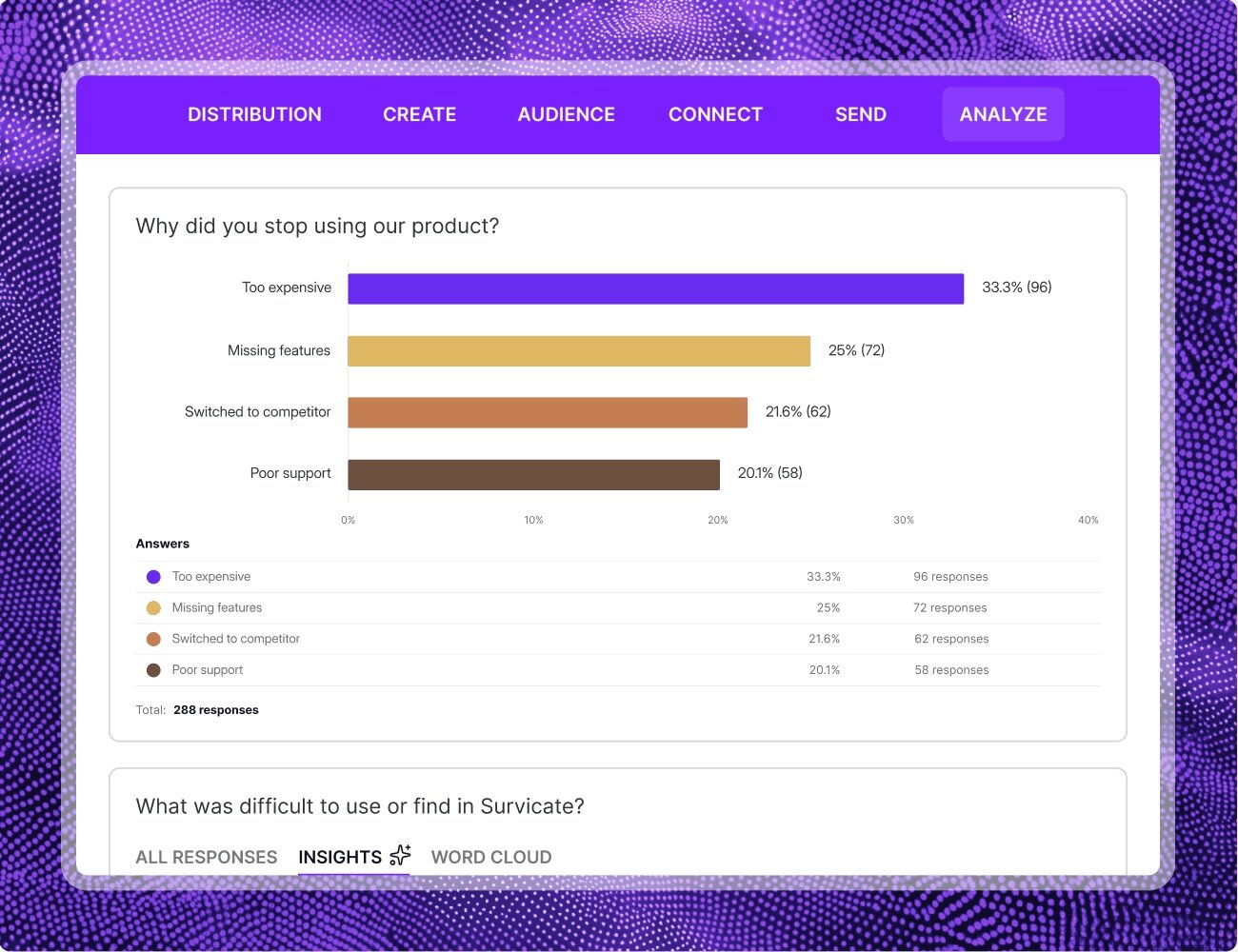
Task: Select the Send tab
Action: tap(861, 114)
